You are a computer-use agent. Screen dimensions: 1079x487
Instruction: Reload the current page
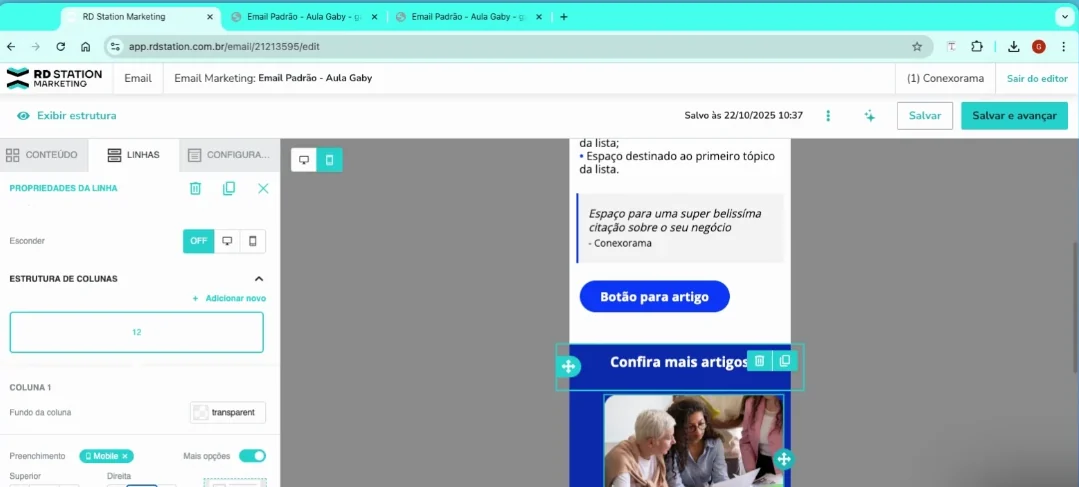click(61, 47)
